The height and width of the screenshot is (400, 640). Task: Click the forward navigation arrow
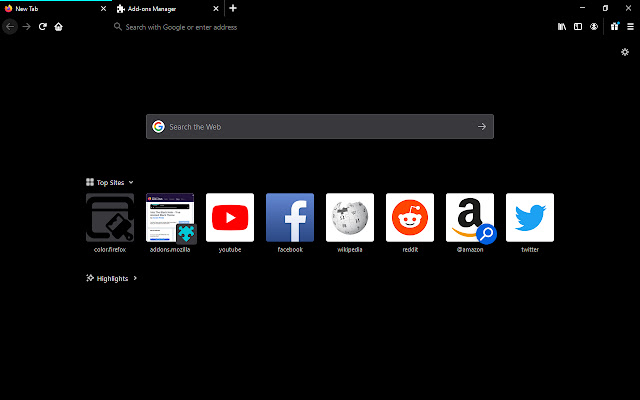tap(27, 27)
